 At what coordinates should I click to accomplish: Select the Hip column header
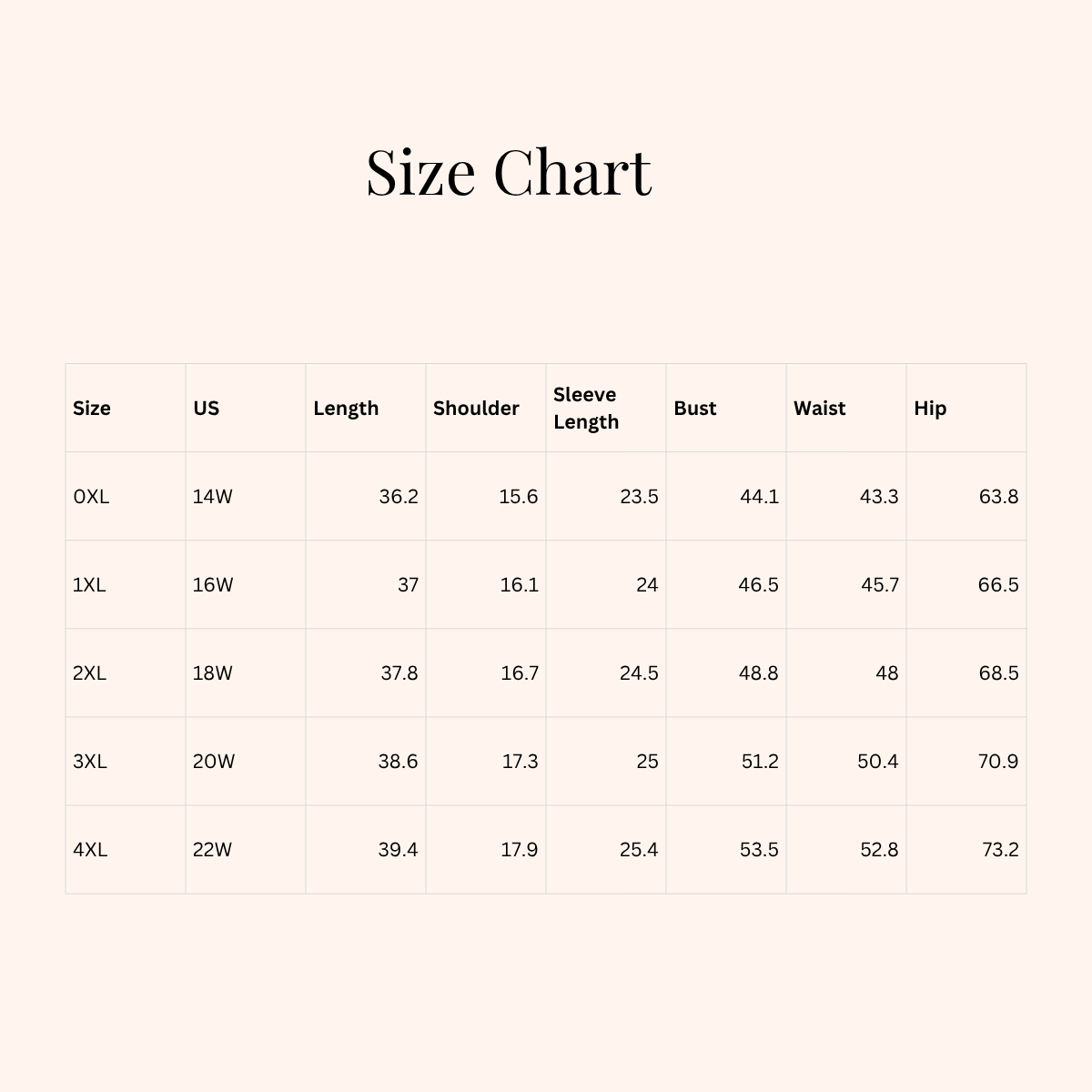coord(930,408)
